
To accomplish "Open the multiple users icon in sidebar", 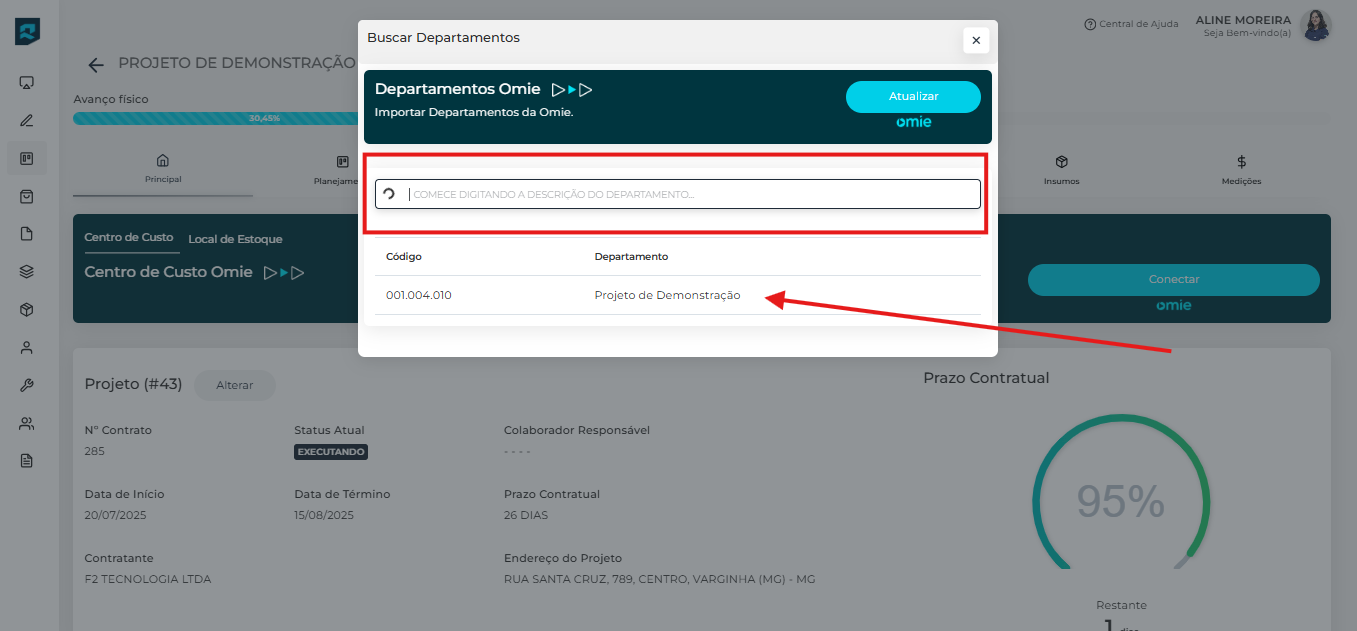I will [x=27, y=424].
